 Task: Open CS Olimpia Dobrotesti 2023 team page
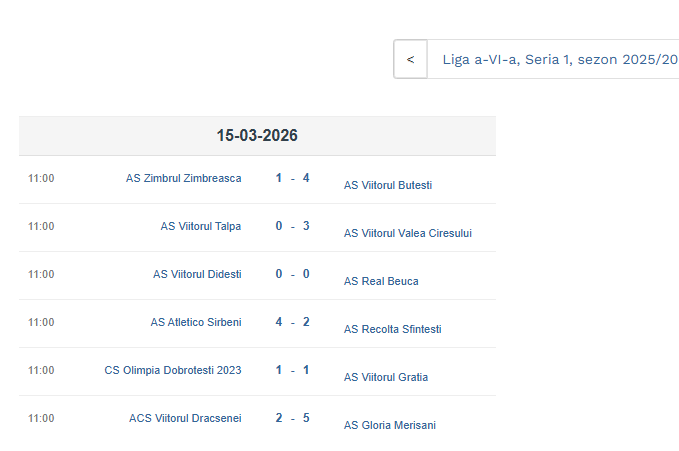click(x=173, y=370)
